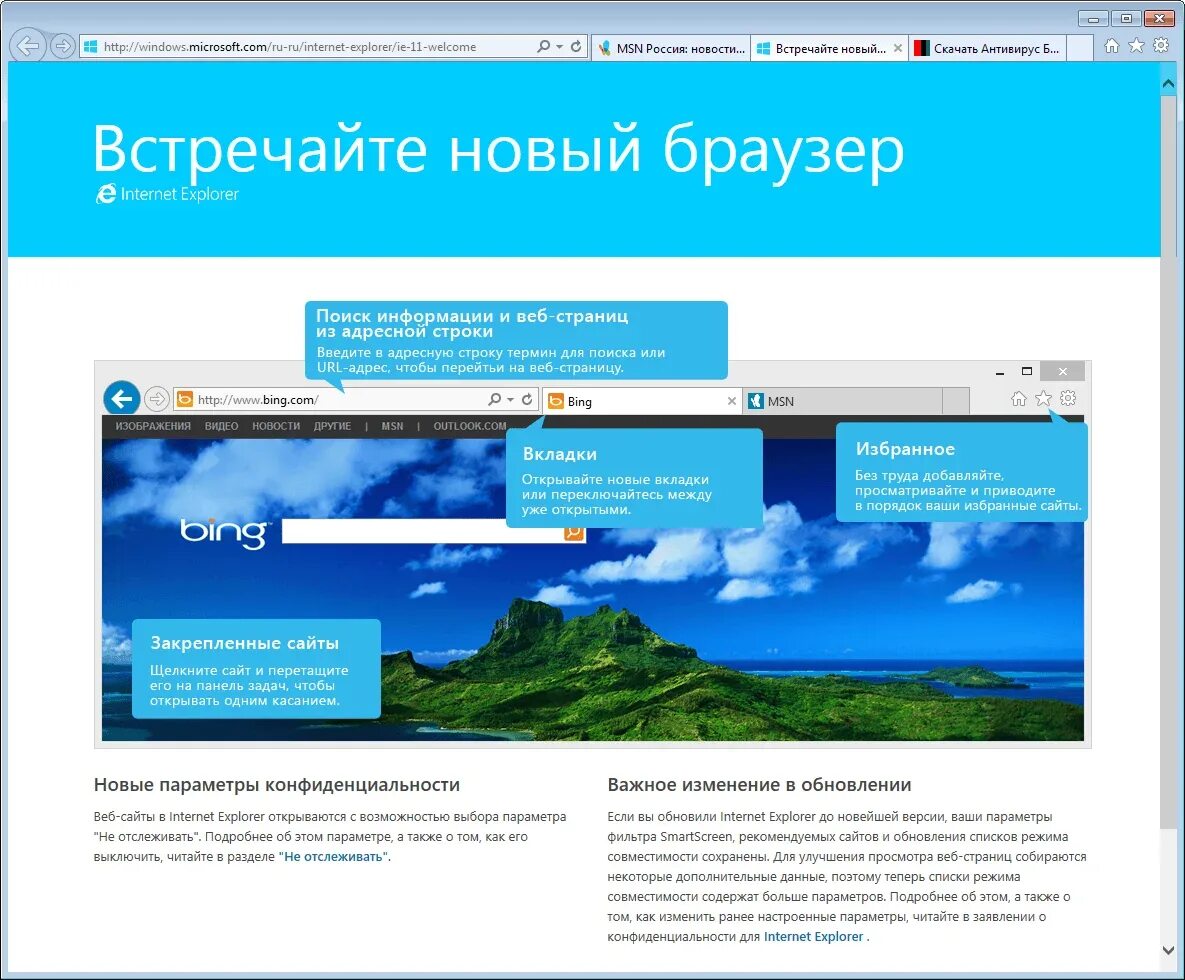Click the scrollbar down arrow
Image resolution: width=1185 pixels, height=980 pixels.
(x=1168, y=950)
